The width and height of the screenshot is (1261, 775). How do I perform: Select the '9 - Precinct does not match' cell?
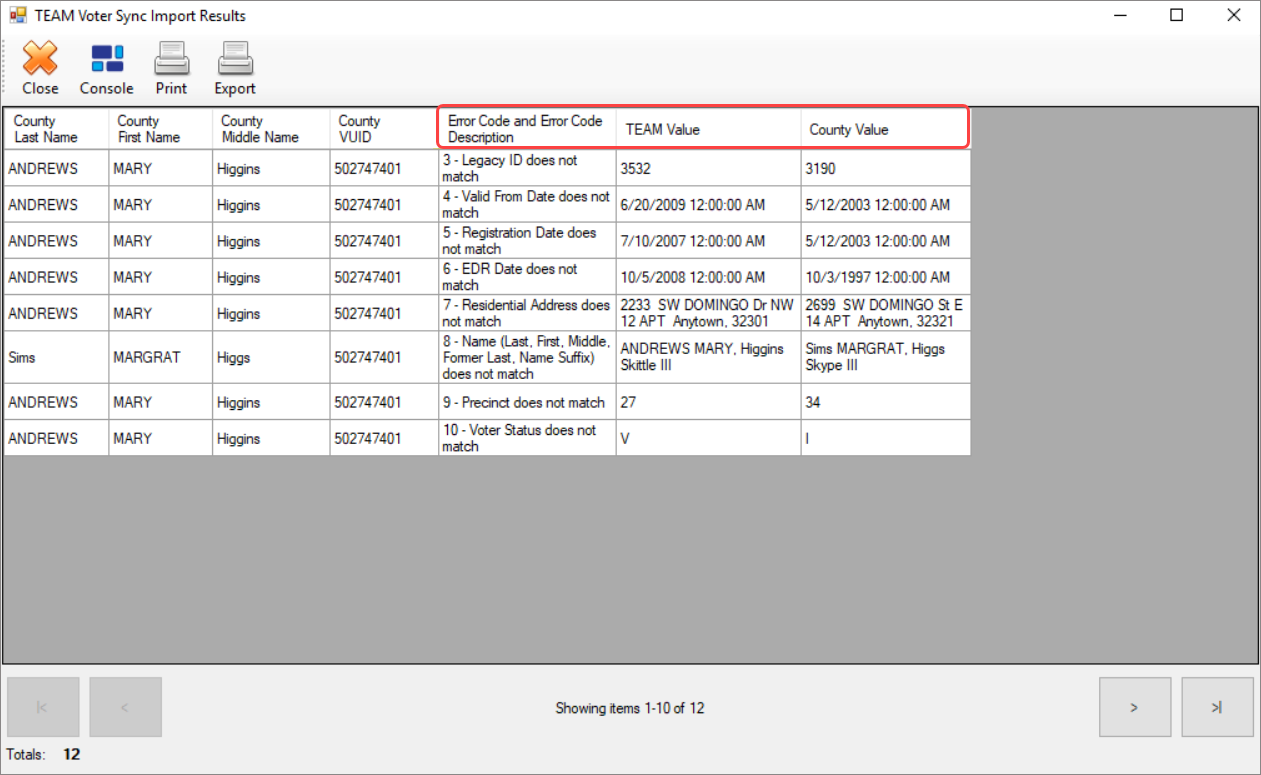[x=527, y=402]
